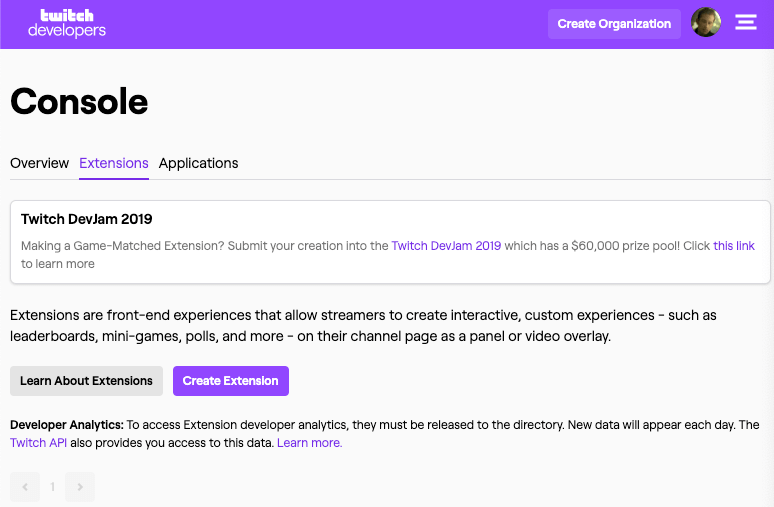This screenshot has height=507, width=774.
Task: Select the Extensions tab
Action: point(114,163)
